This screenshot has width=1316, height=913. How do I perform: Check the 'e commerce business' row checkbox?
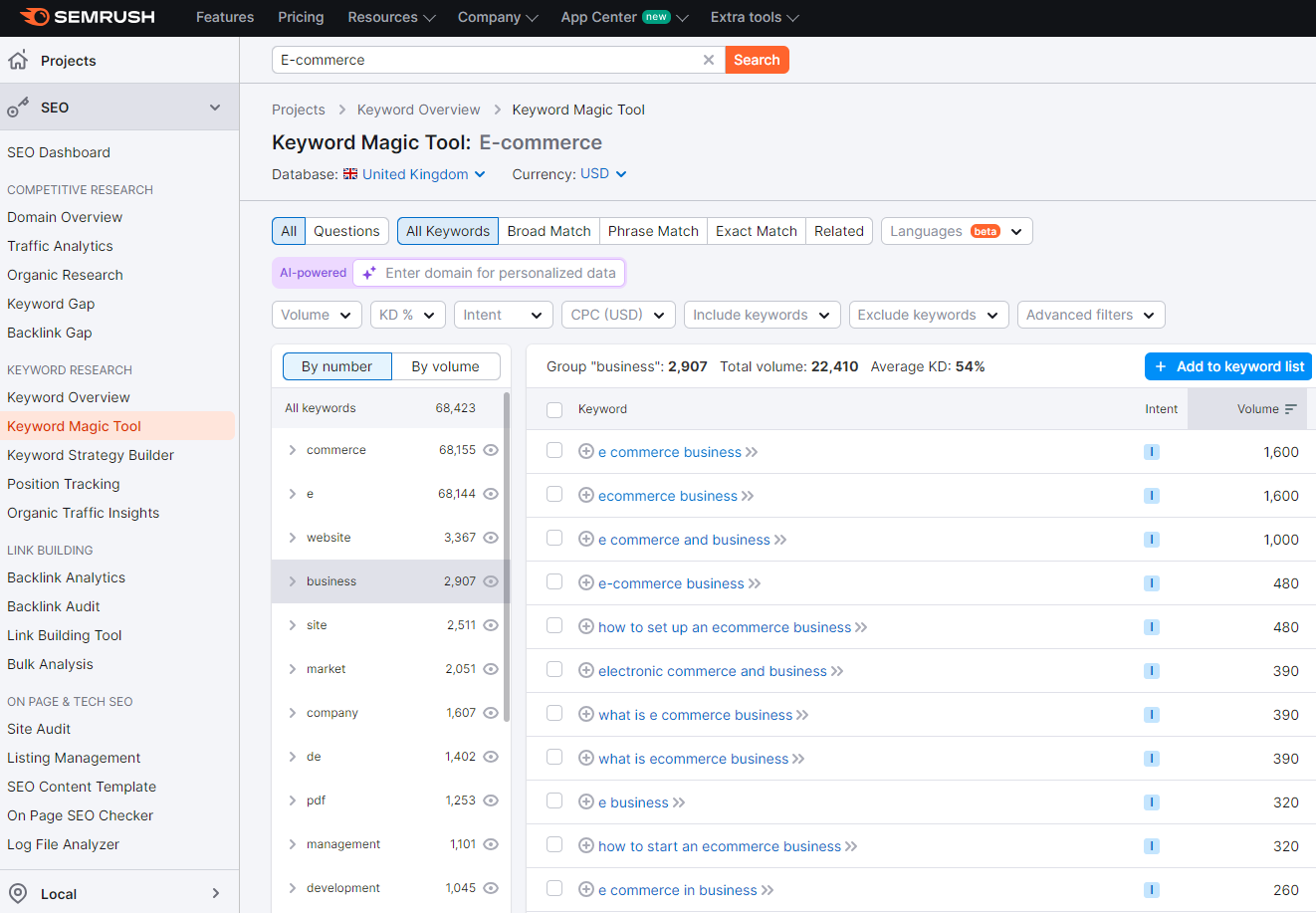coord(554,450)
